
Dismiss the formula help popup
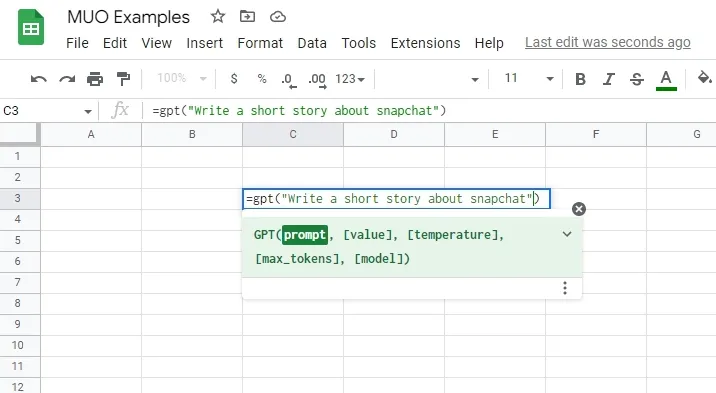pyautogui.click(x=579, y=209)
